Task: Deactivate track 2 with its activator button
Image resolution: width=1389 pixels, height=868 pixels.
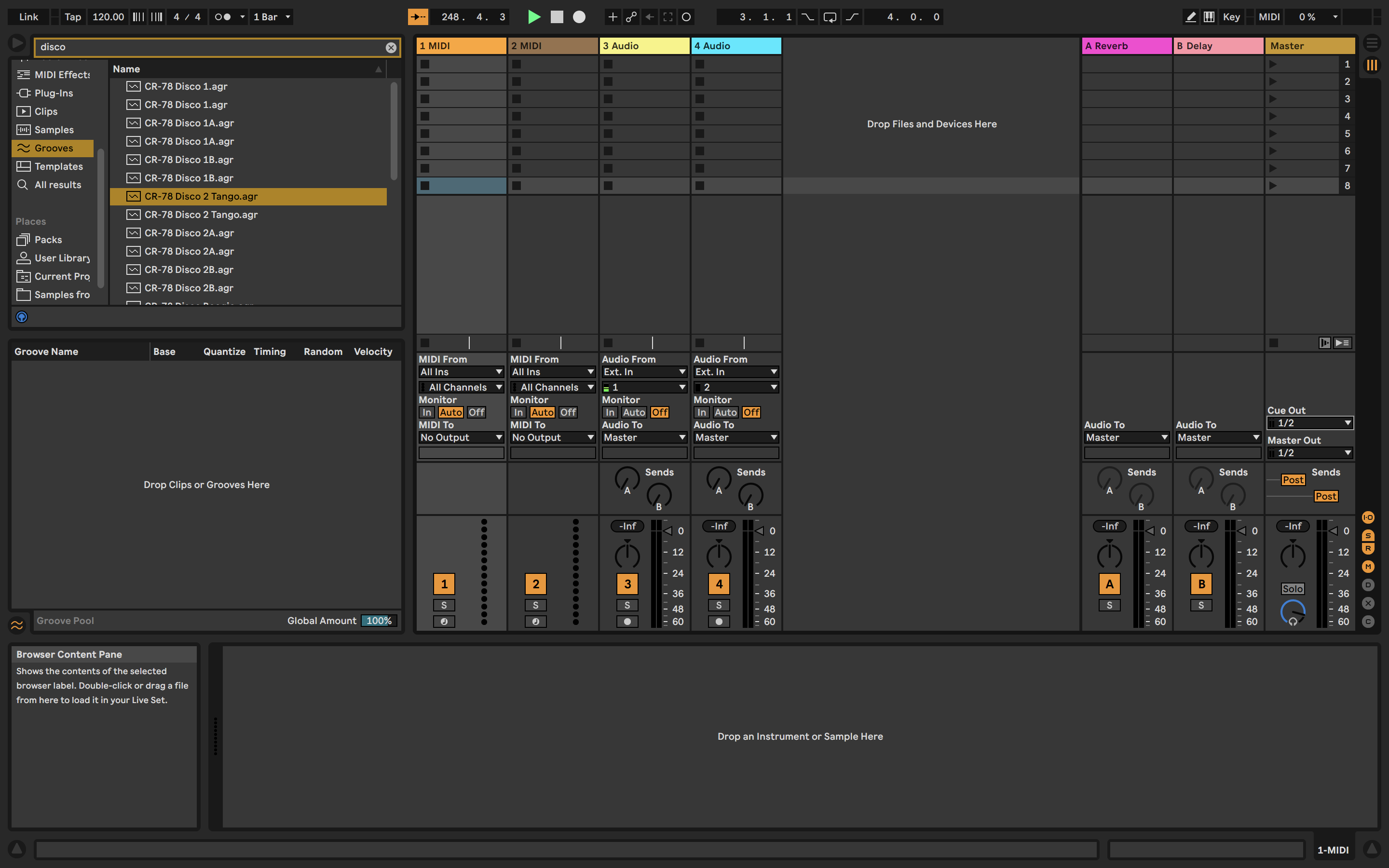Action: coord(535,584)
